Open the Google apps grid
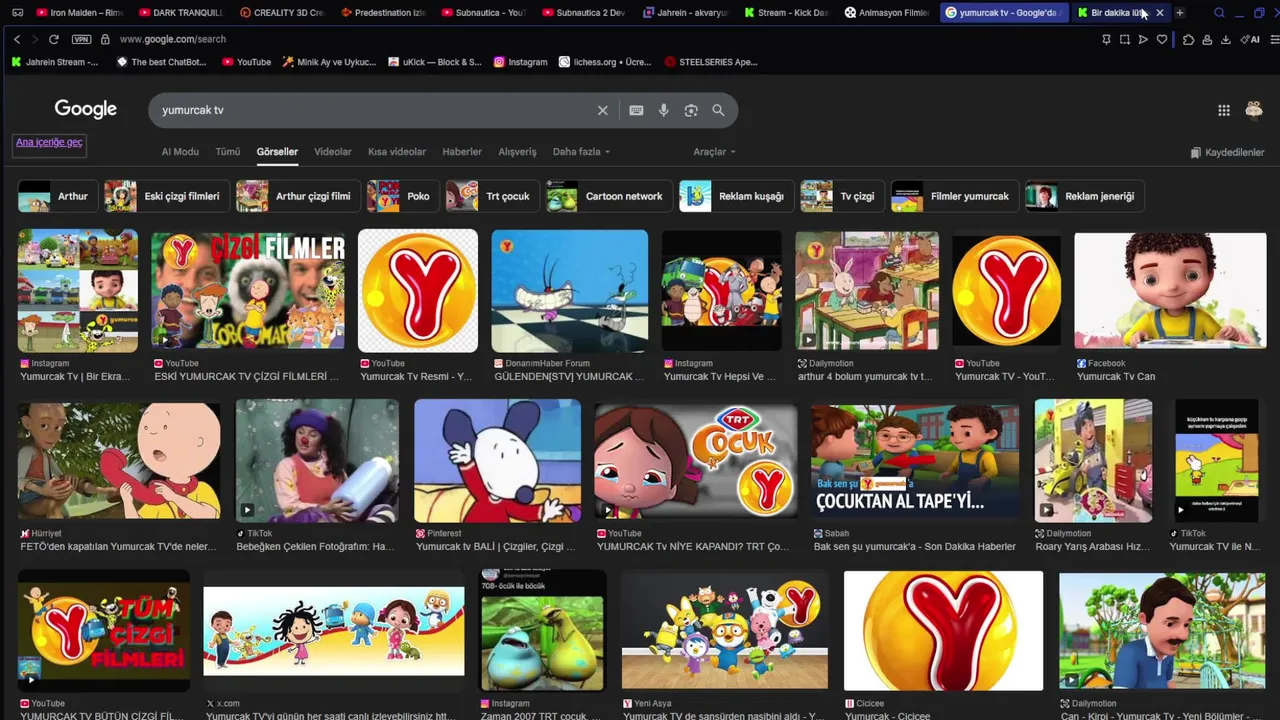Viewport: 1280px width, 720px height. pos(1224,110)
